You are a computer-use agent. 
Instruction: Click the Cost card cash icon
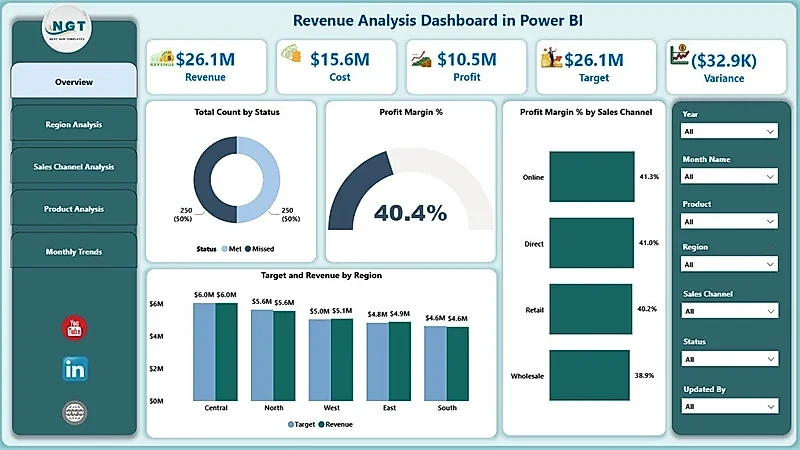(291, 53)
